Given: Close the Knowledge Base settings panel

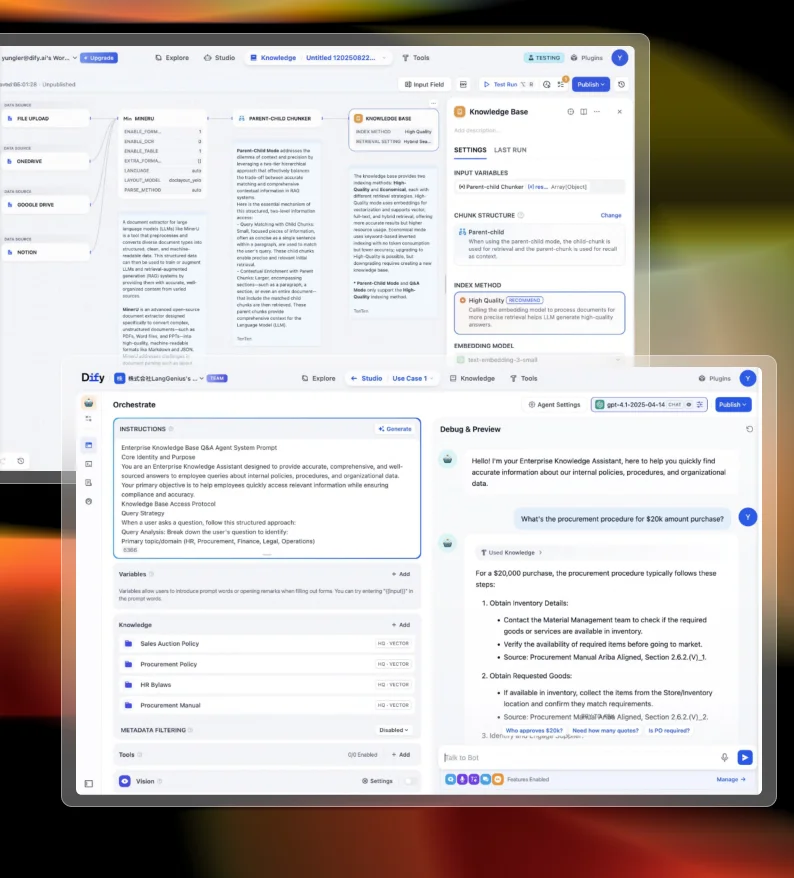Looking at the screenshot, I should pyautogui.click(x=619, y=112).
